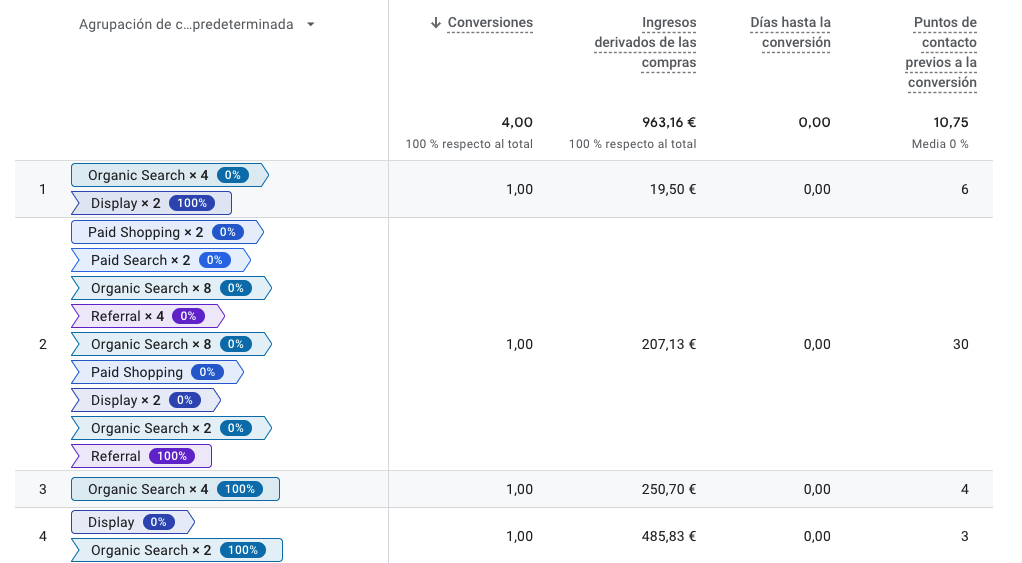Select Ingresos derivados de las compras header
1022x563 pixels.
(x=645, y=42)
